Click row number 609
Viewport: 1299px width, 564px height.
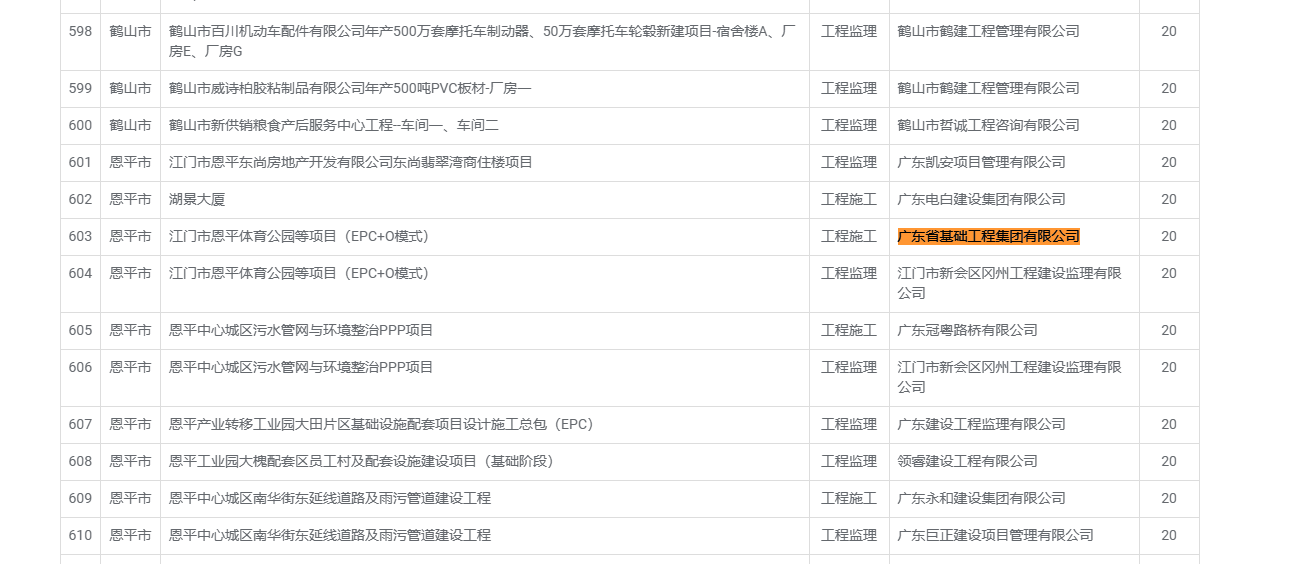(x=80, y=499)
